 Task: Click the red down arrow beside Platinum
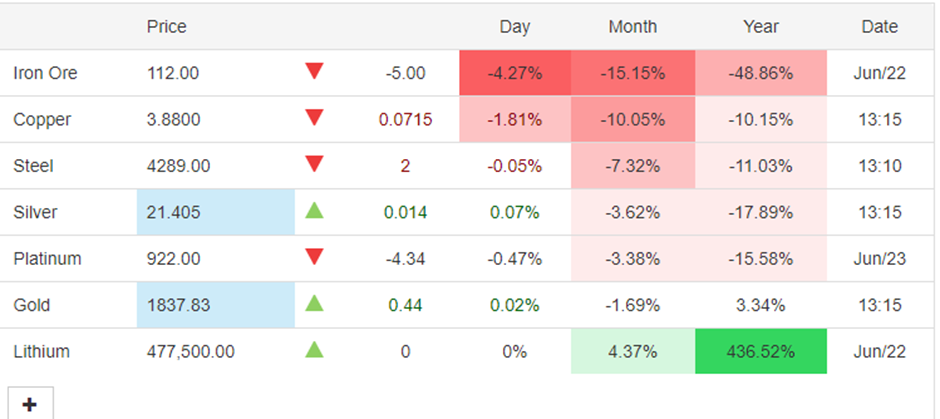tap(315, 257)
